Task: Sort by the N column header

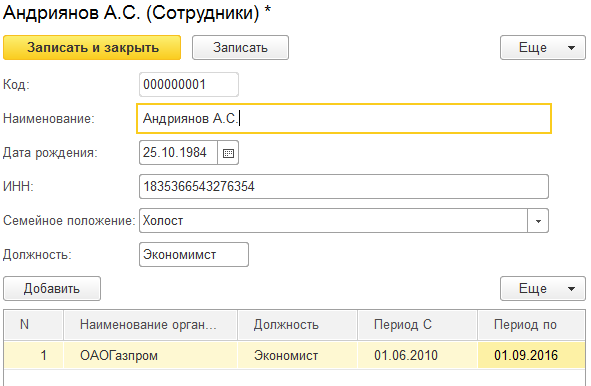Action: [x=34, y=325]
